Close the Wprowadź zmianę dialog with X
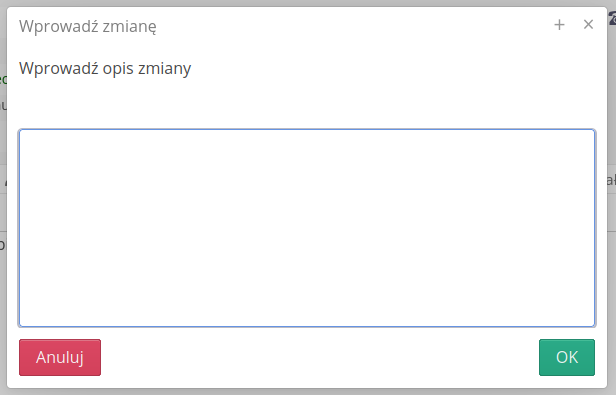Viewport: 616px width, 395px height. click(x=588, y=25)
